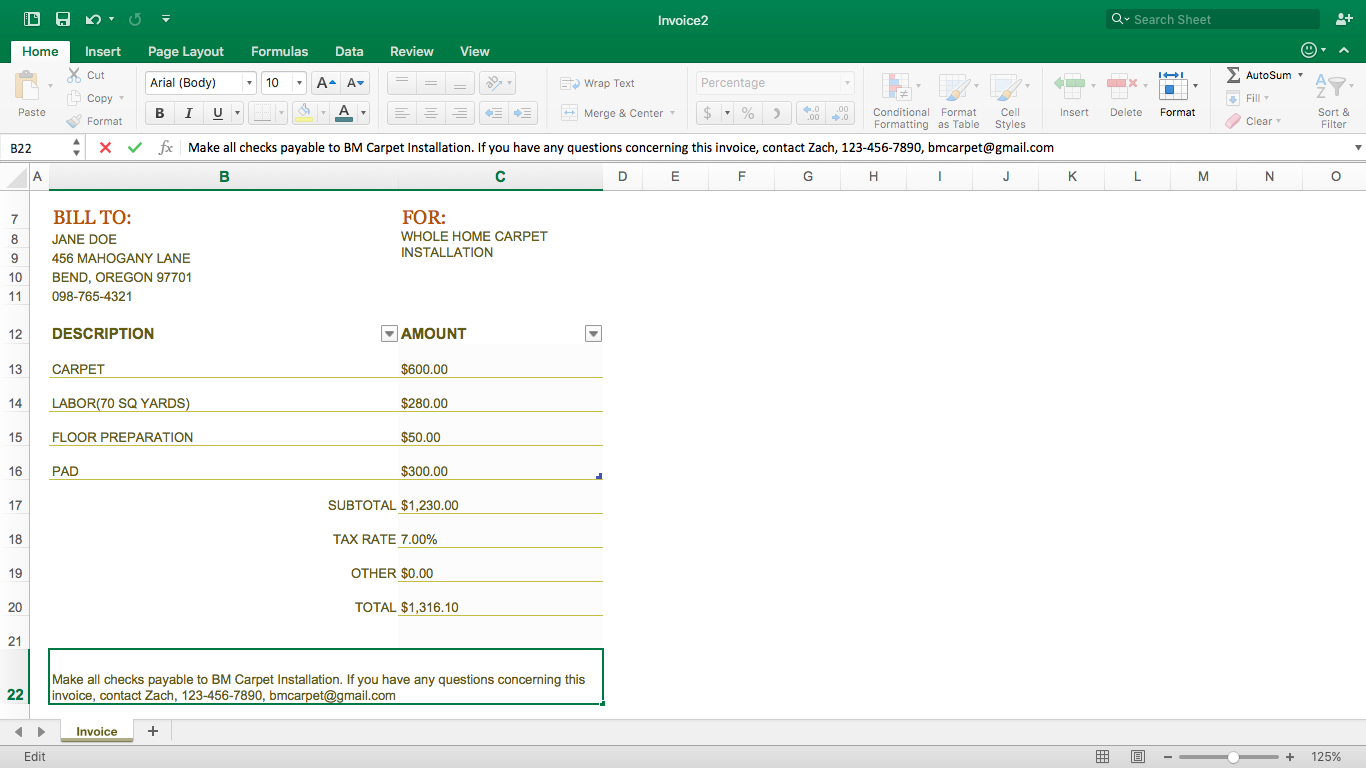Toggle italic formatting
The image size is (1366, 768).
[x=188, y=113]
